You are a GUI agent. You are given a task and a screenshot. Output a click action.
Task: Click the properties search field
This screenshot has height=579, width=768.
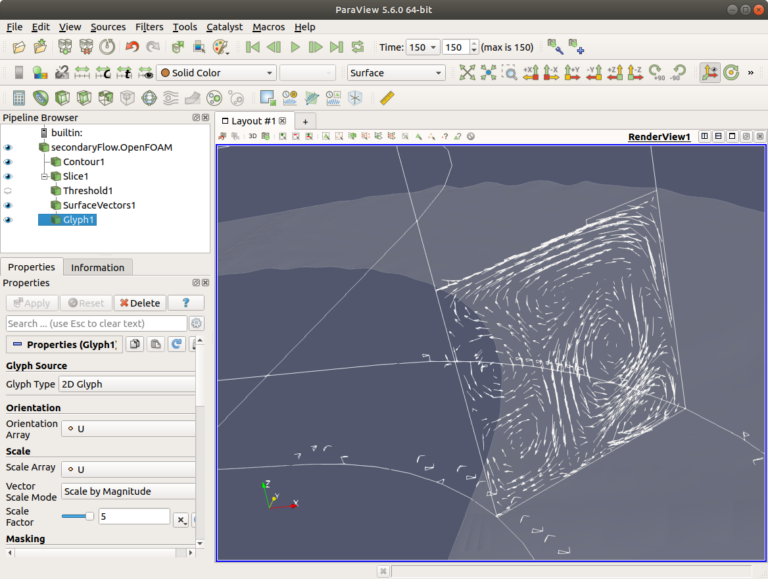[96, 324]
